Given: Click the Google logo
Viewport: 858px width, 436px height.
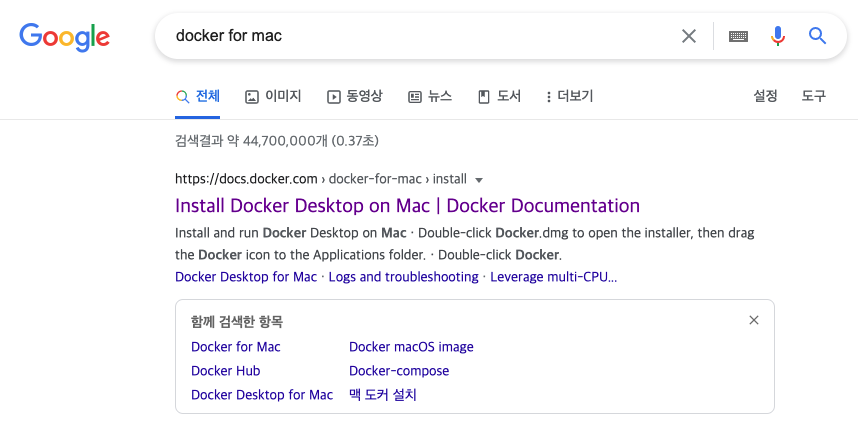Looking at the screenshot, I should pyautogui.click(x=65, y=37).
